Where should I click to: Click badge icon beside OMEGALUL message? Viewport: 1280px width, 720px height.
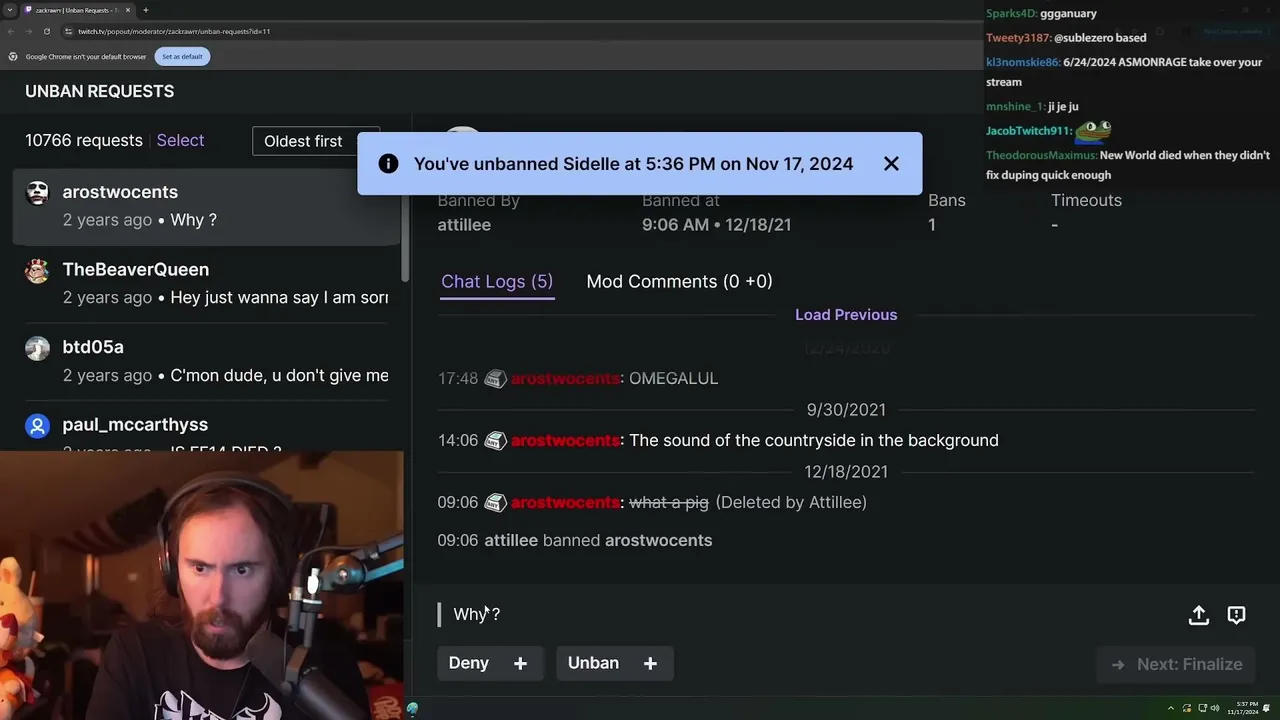495,379
